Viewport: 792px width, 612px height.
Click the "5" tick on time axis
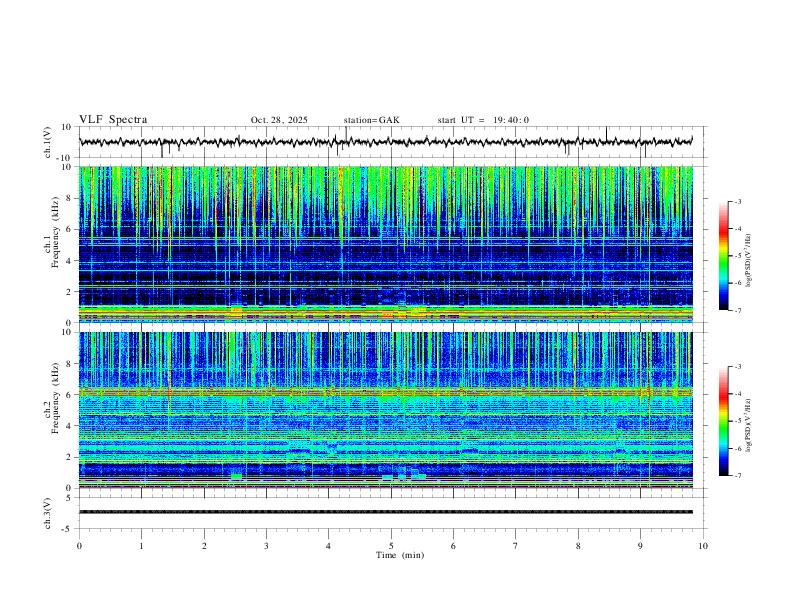point(391,546)
